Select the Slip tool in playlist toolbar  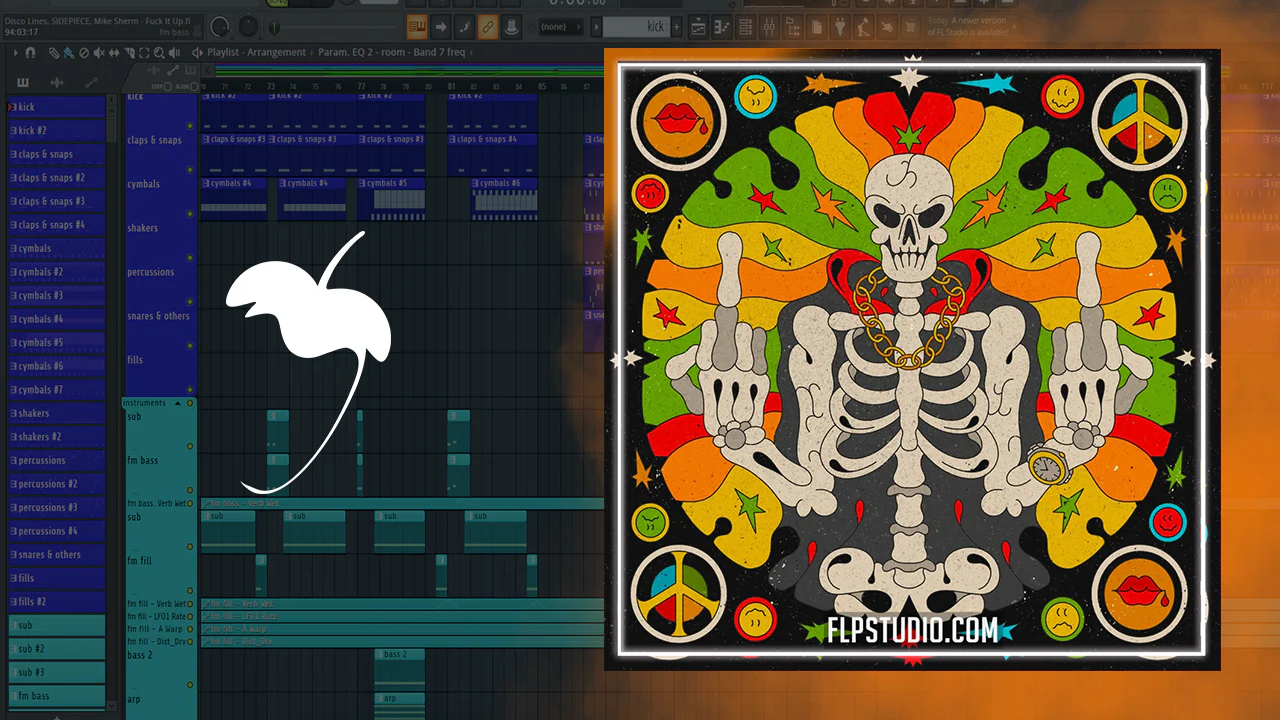(x=113, y=52)
